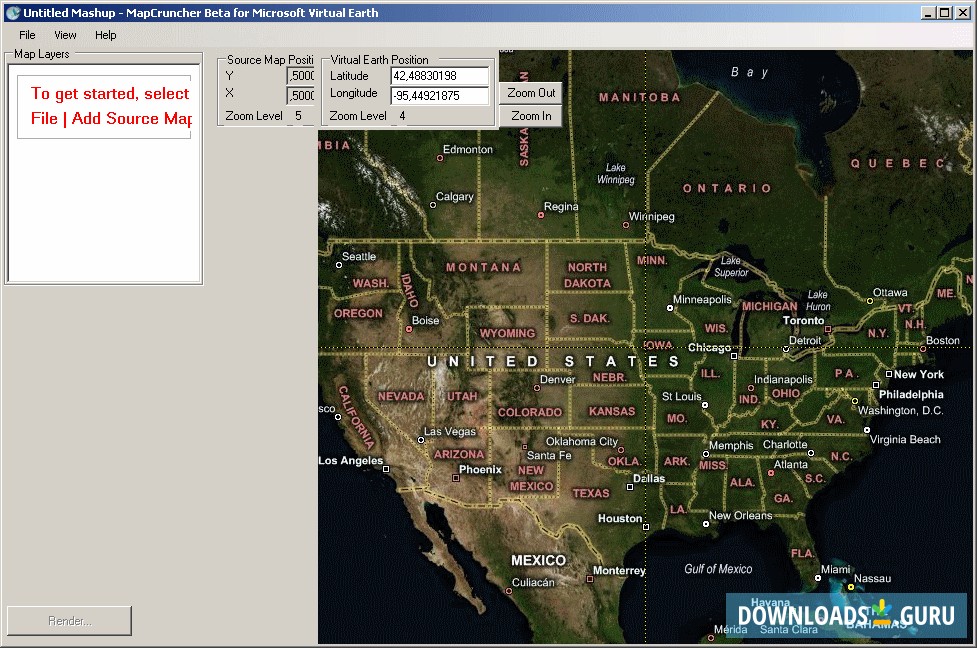Click Chicago on the map
The height and width of the screenshot is (648, 977).
709,348
